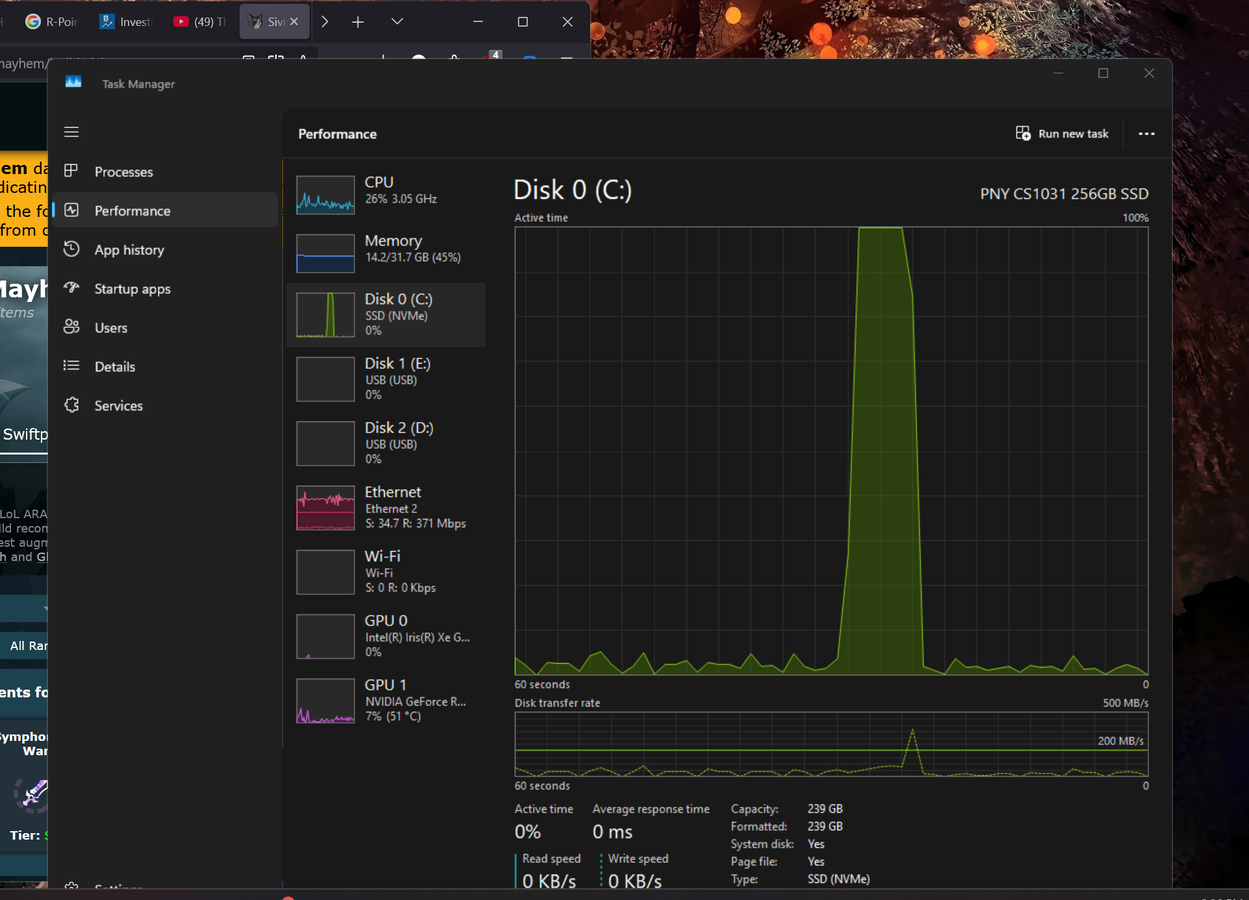Switch to the YouTube browser tab
Image resolution: width=1249 pixels, height=900 pixels.
tap(199, 22)
